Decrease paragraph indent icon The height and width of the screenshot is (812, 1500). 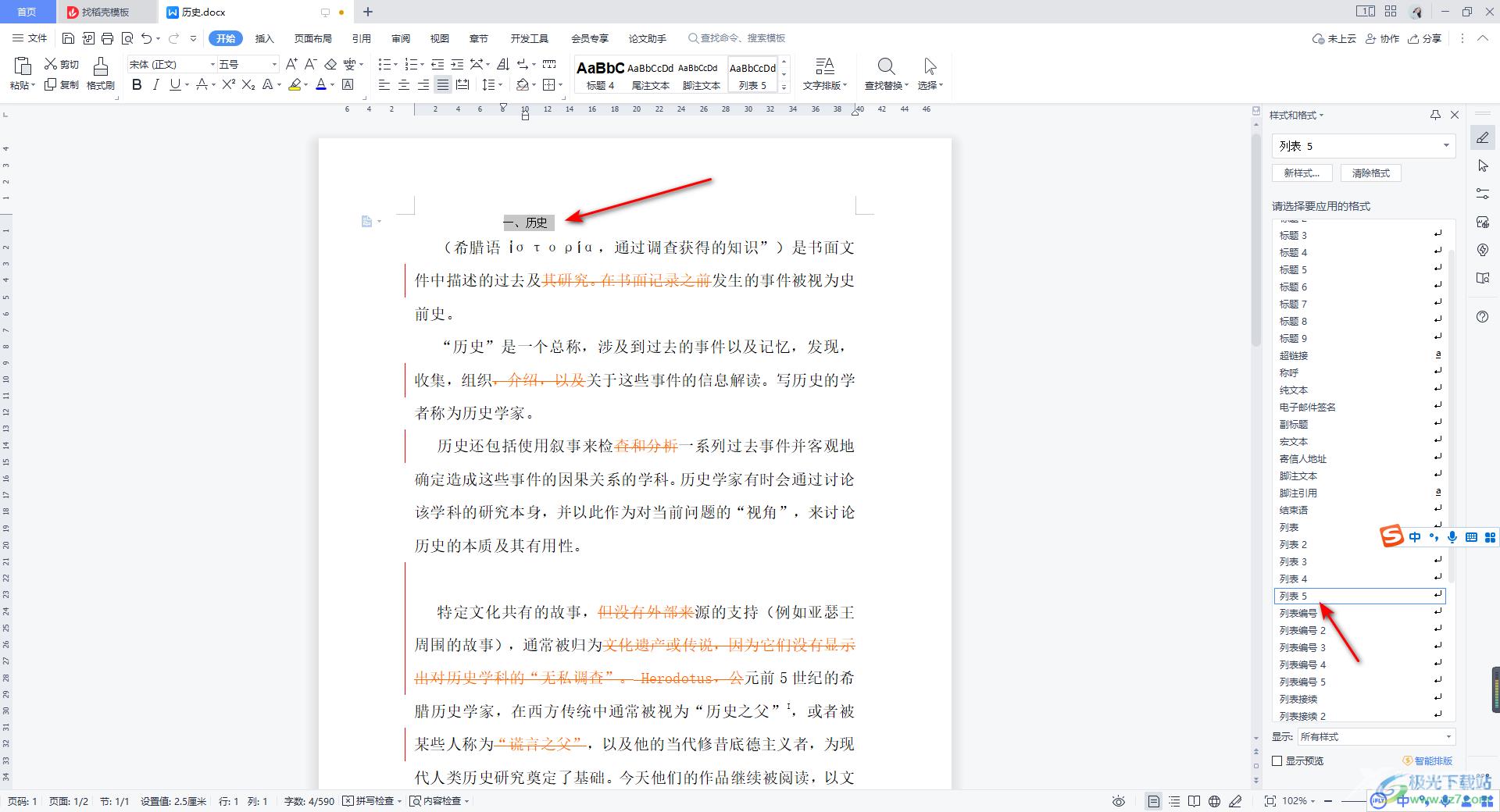click(x=437, y=64)
